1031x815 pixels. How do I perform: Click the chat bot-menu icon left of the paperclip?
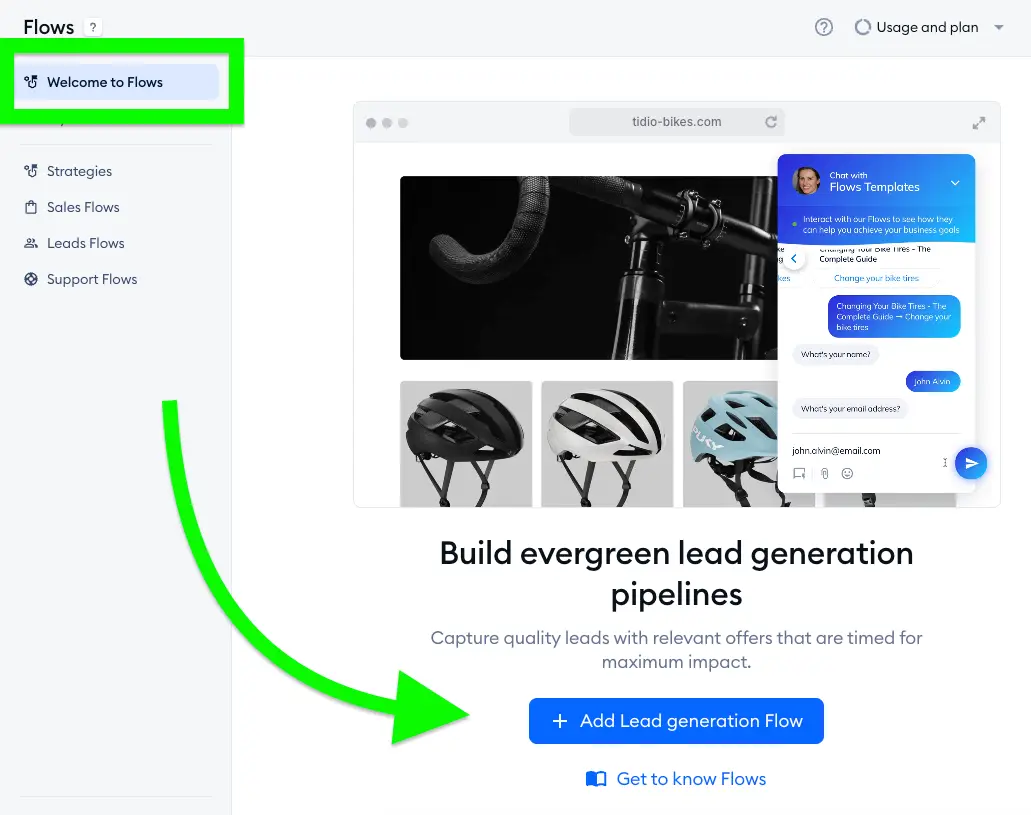pyautogui.click(x=800, y=474)
